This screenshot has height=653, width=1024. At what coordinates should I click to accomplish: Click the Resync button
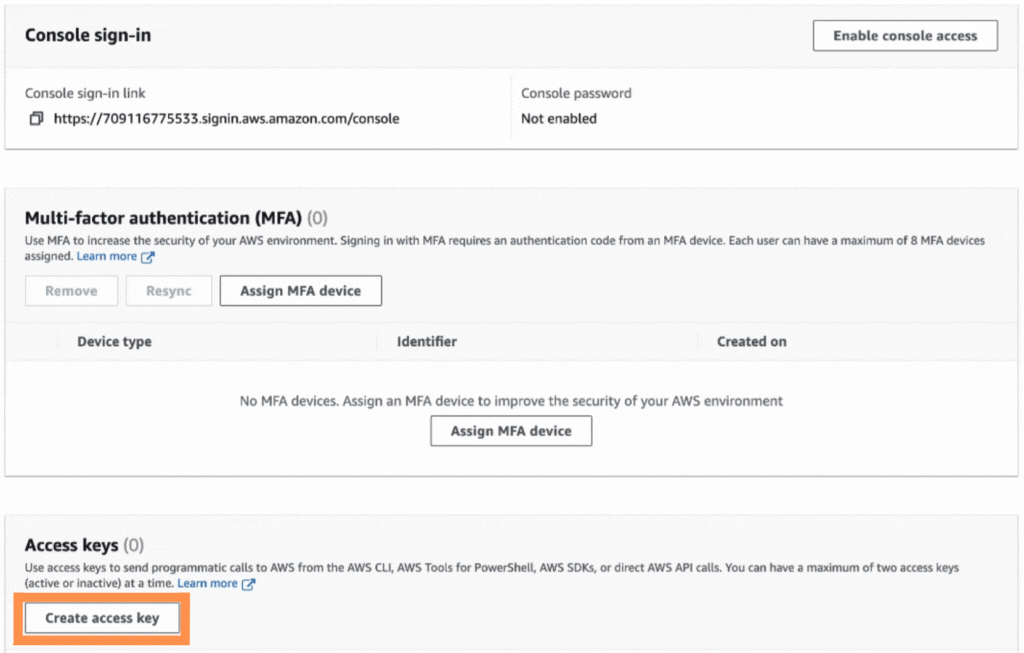pos(168,290)
